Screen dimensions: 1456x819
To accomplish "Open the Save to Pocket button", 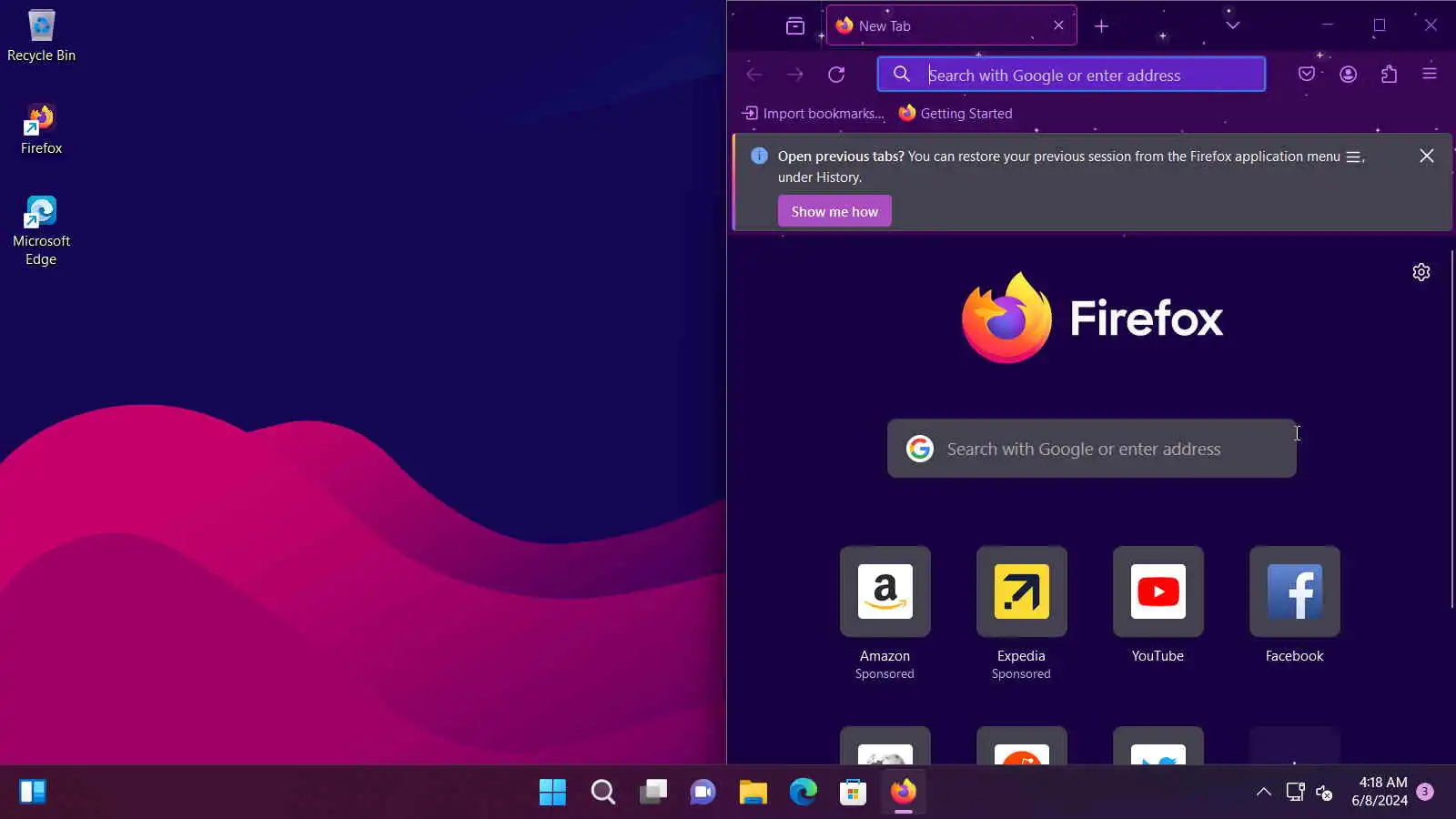I will 1307,75.
